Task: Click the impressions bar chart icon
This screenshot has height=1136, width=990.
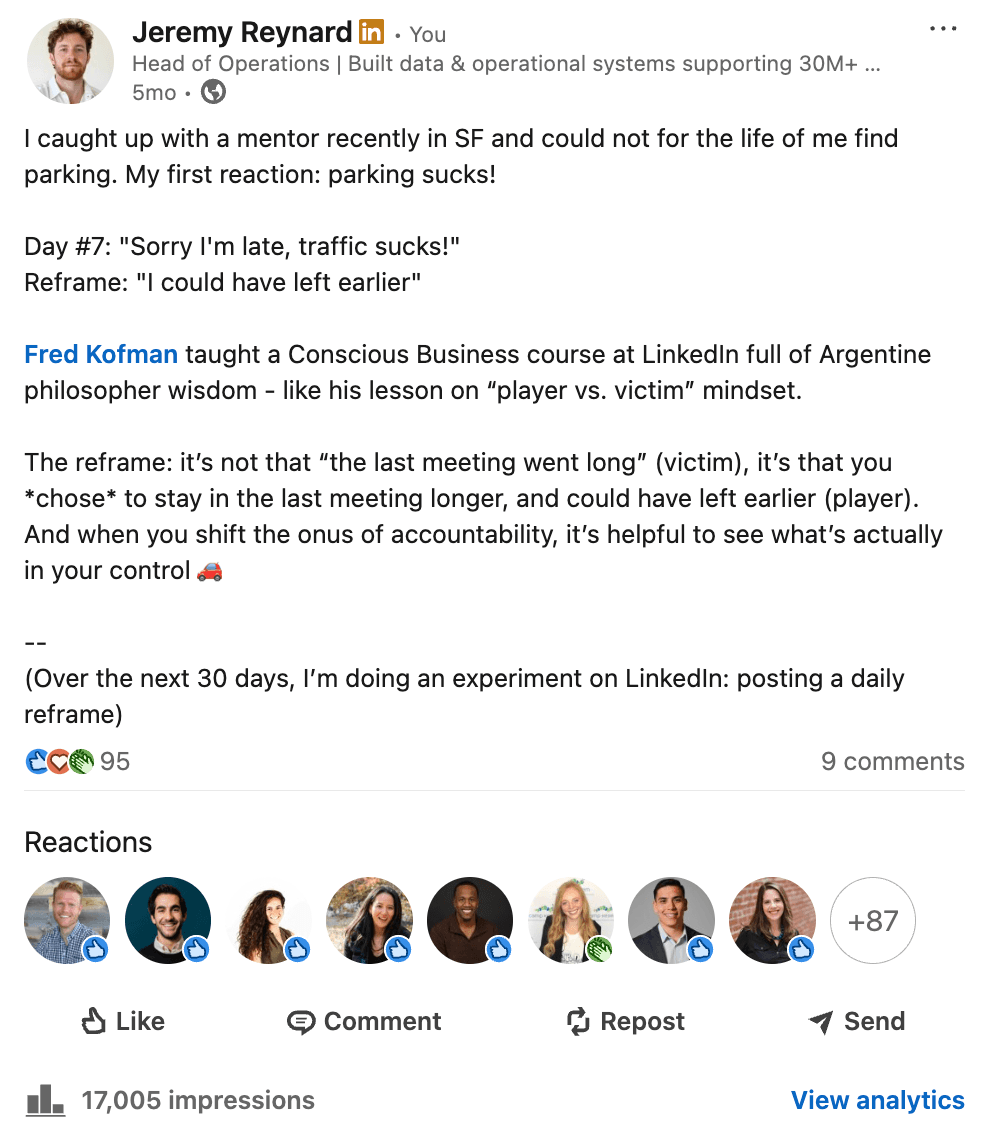Action: pyautogui.click(x=45, y=1100)
